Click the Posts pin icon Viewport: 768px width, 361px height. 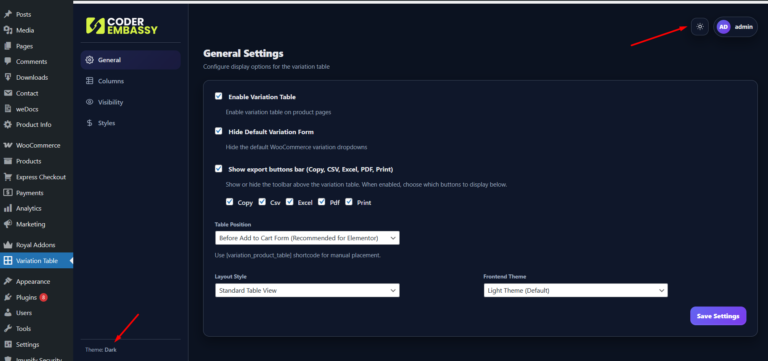tap(8, 15)
